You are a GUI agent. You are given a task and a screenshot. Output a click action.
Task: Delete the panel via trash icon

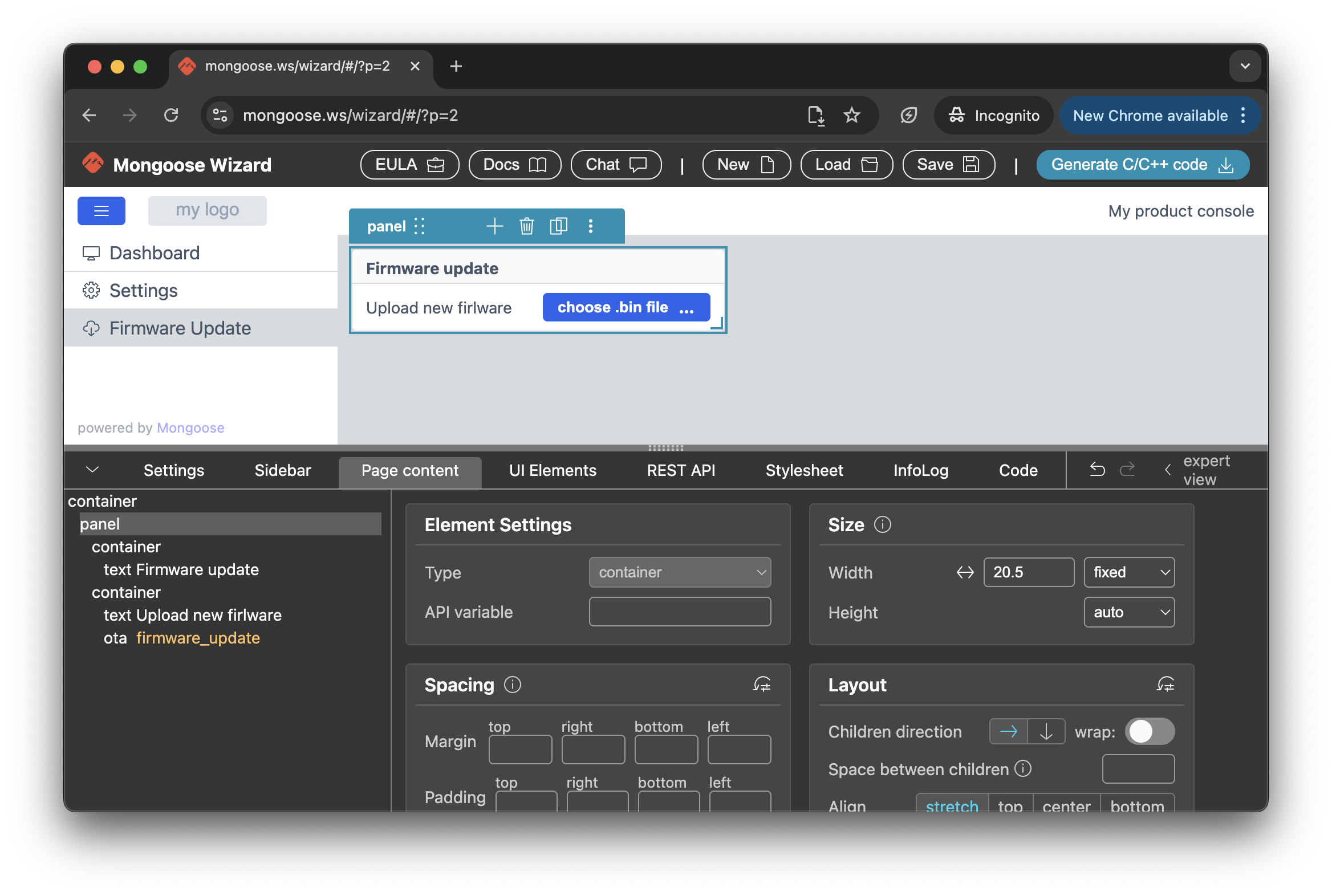click(x=526, y=226)
